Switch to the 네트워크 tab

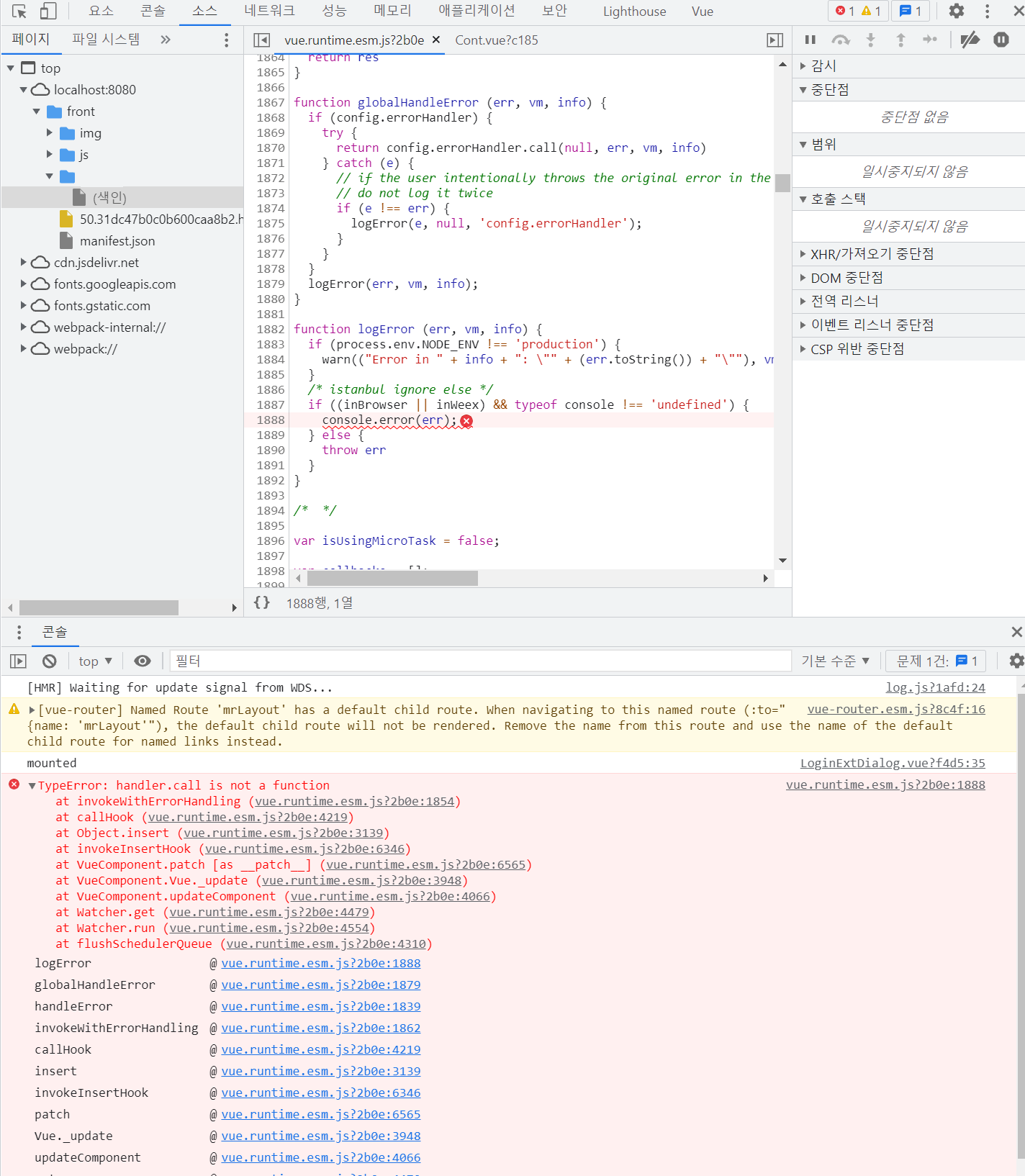[269, 11]
